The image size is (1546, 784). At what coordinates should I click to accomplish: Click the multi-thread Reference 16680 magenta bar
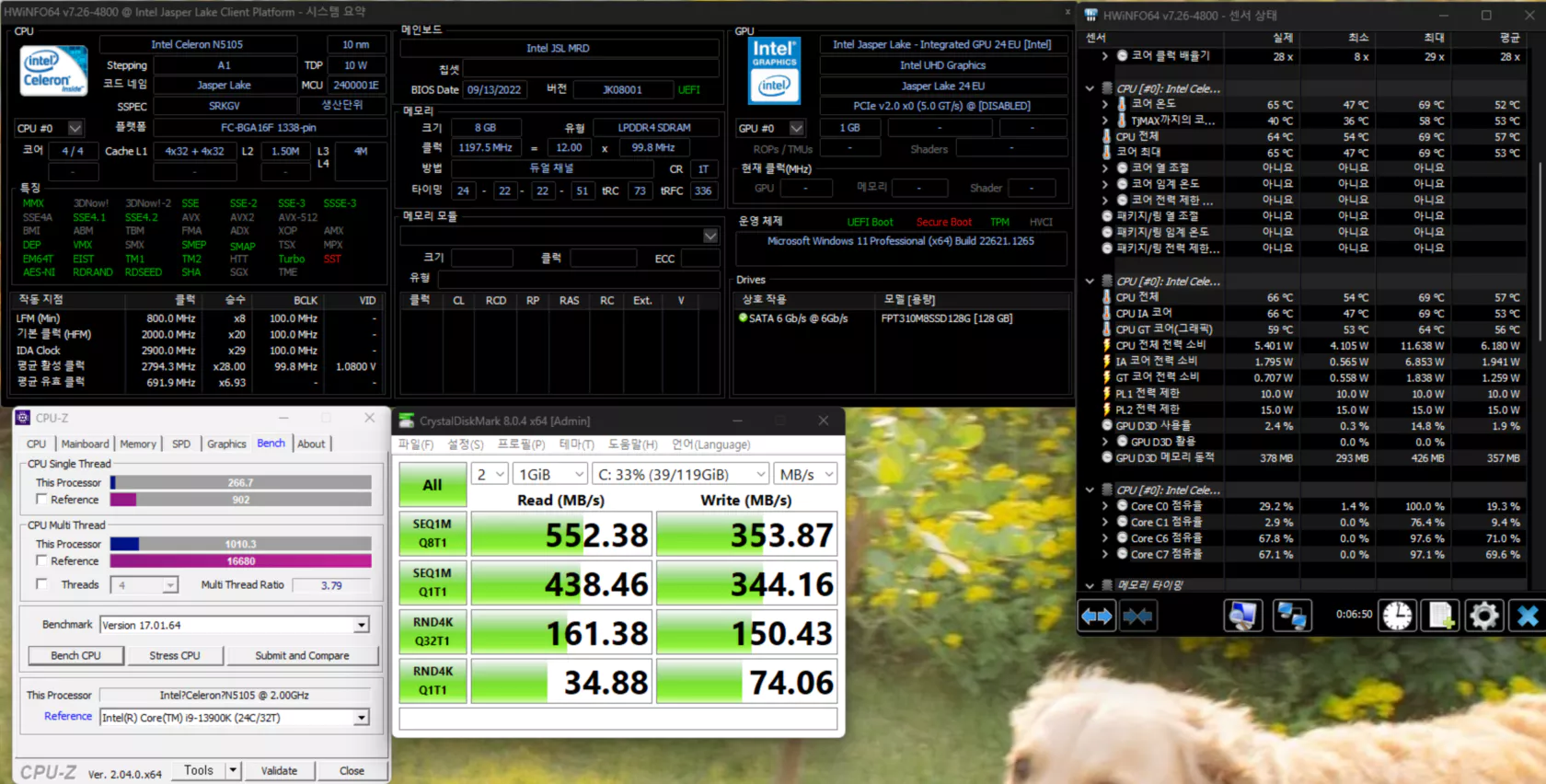pyautogui.click(x=240, y=560)
